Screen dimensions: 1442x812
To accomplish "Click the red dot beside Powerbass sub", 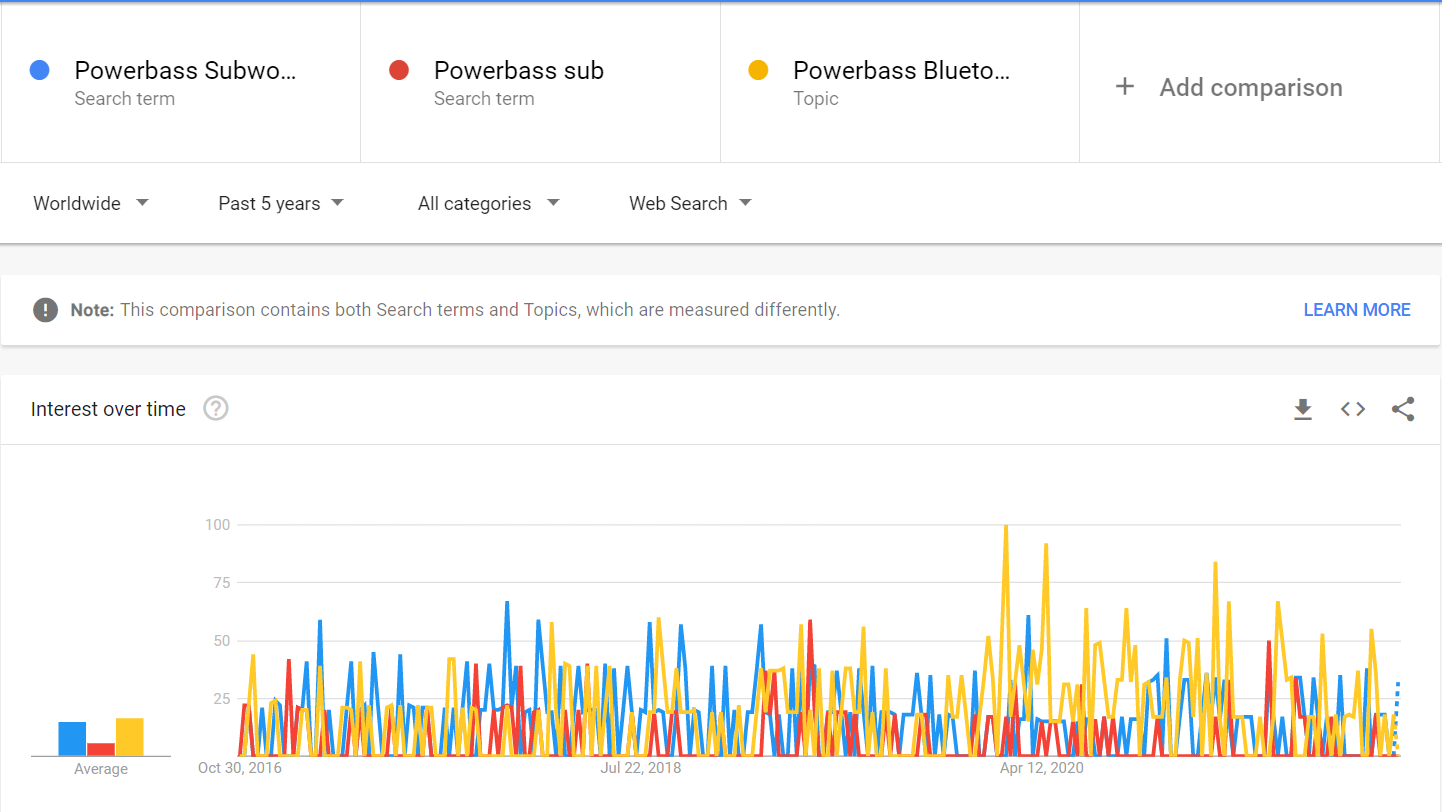I will [x=399, y=70].
